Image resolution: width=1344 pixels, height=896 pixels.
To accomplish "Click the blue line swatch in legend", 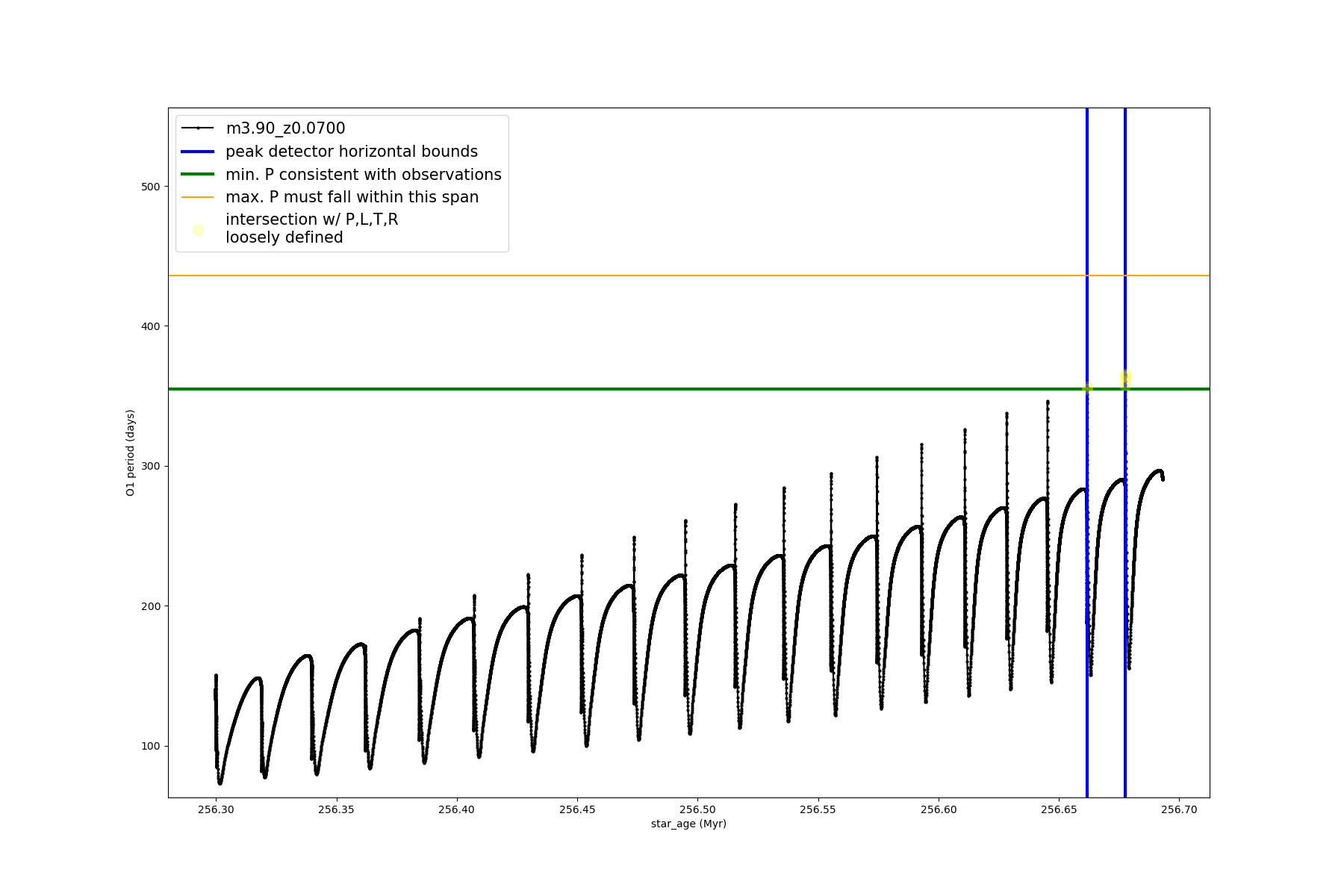I will (198, 152).
